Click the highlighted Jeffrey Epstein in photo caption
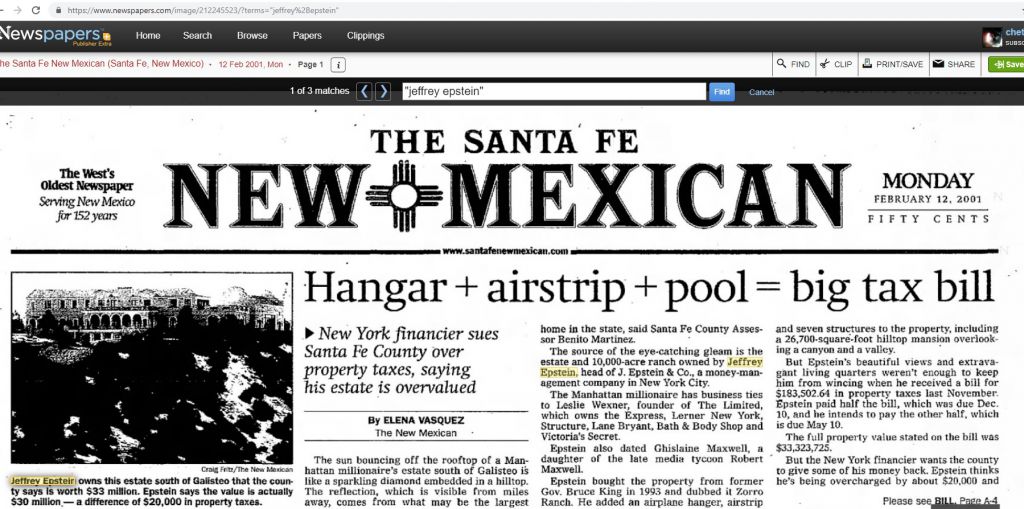This screenshot has width=1024, height=509. pos(43,481)
